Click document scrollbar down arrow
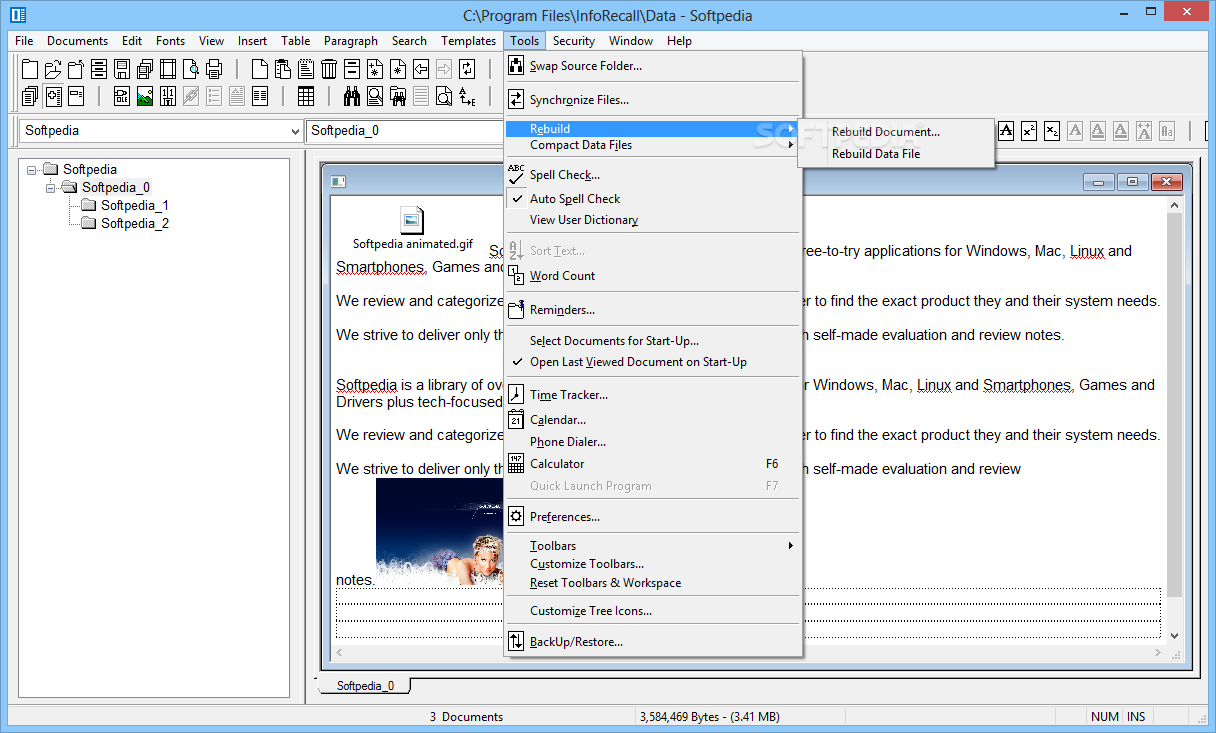1216x733 pixels. pyautogui.click(x=1174, y=635)
